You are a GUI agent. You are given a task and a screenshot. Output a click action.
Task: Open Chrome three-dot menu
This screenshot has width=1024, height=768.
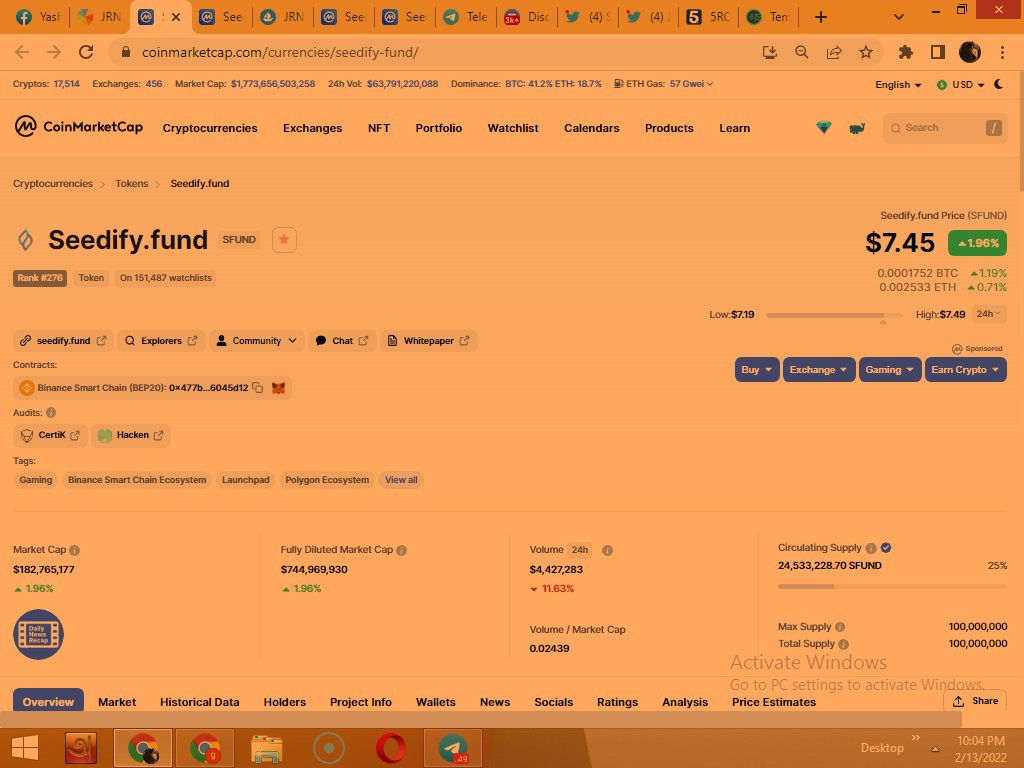point(1002,52)
